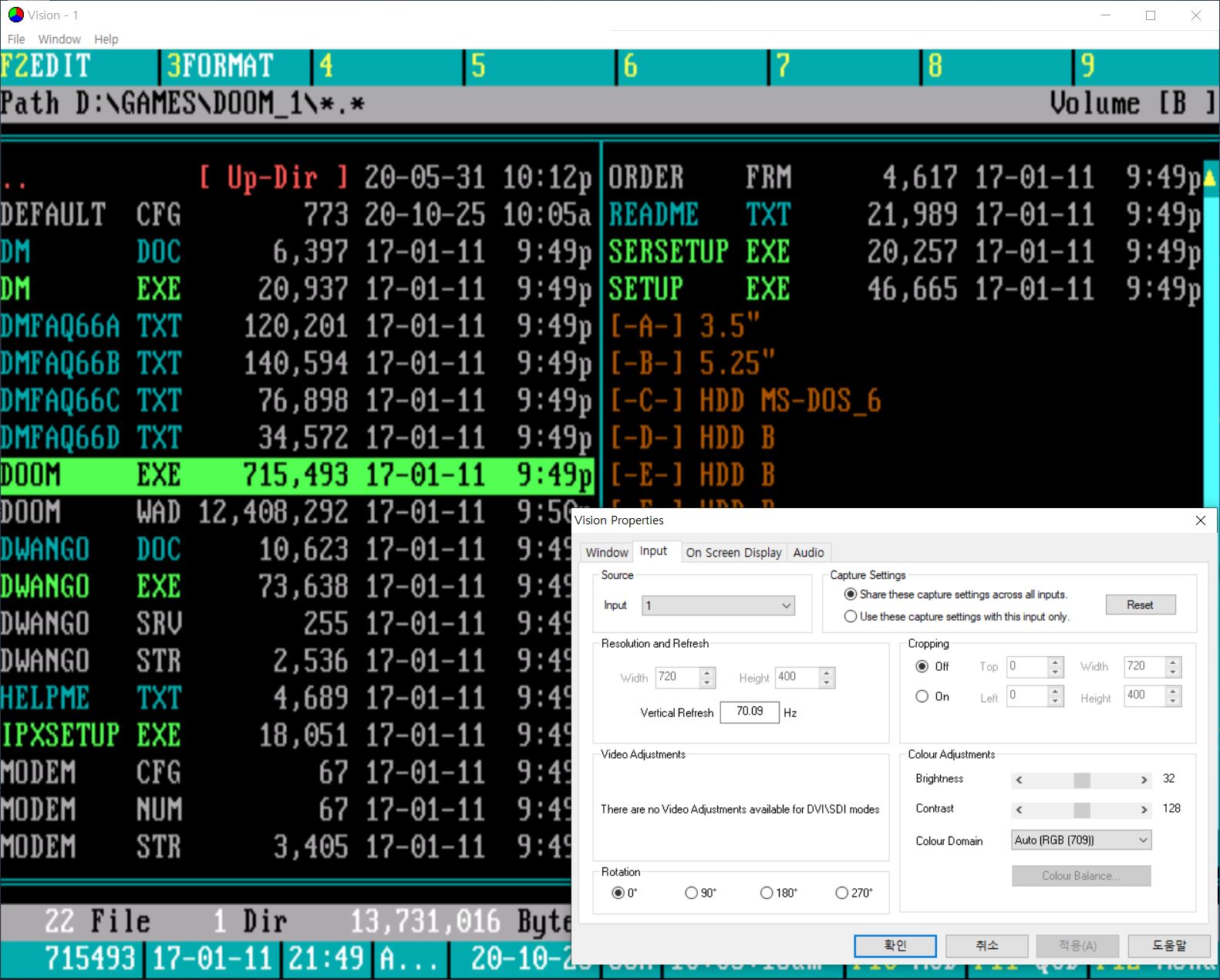Click the Up-Dir entry
This screenshot has width=1220, height=980.
click(274, 178)
